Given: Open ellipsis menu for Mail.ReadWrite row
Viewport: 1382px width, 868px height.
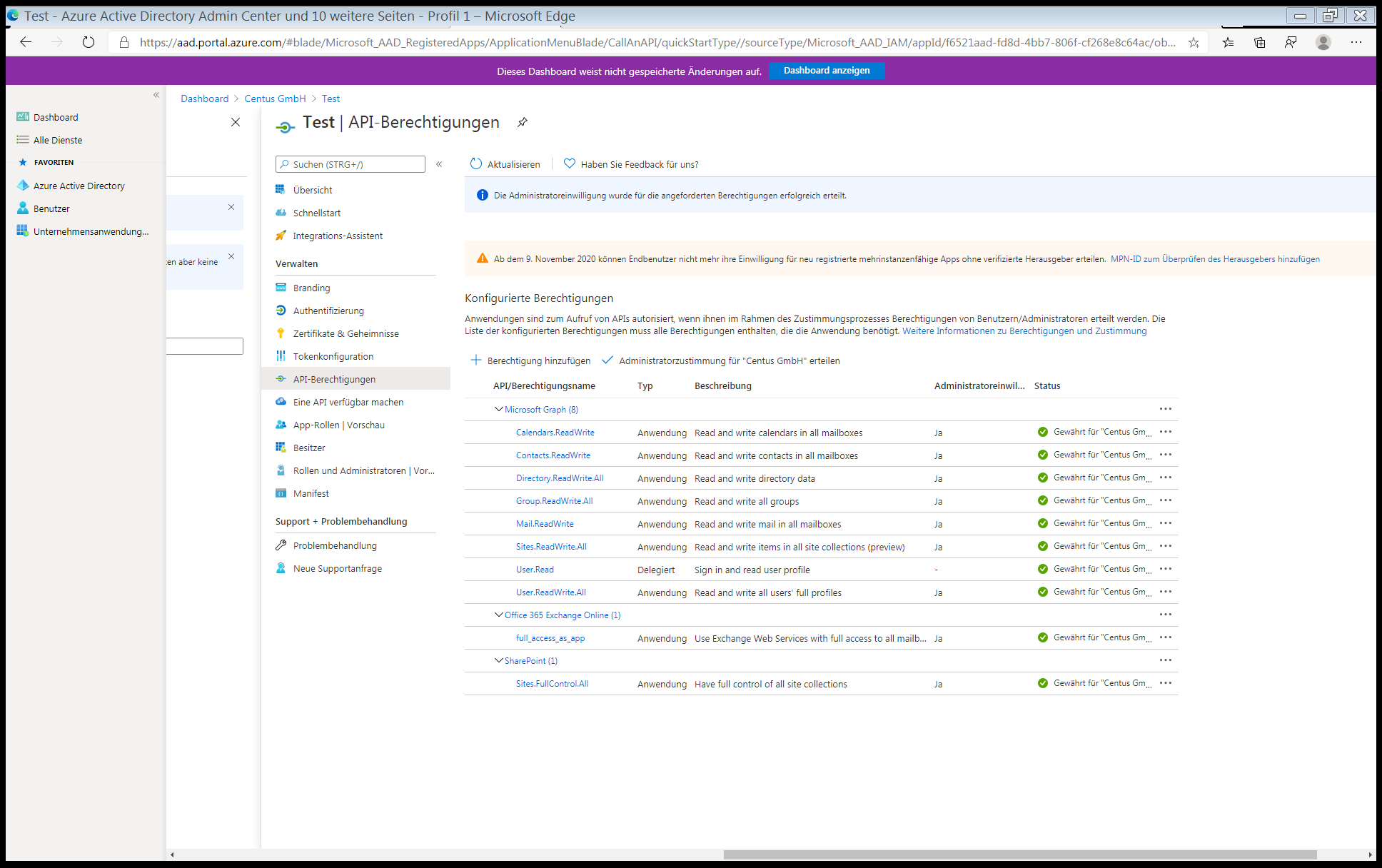Looking at the screenshot, I should point(1166,523).
